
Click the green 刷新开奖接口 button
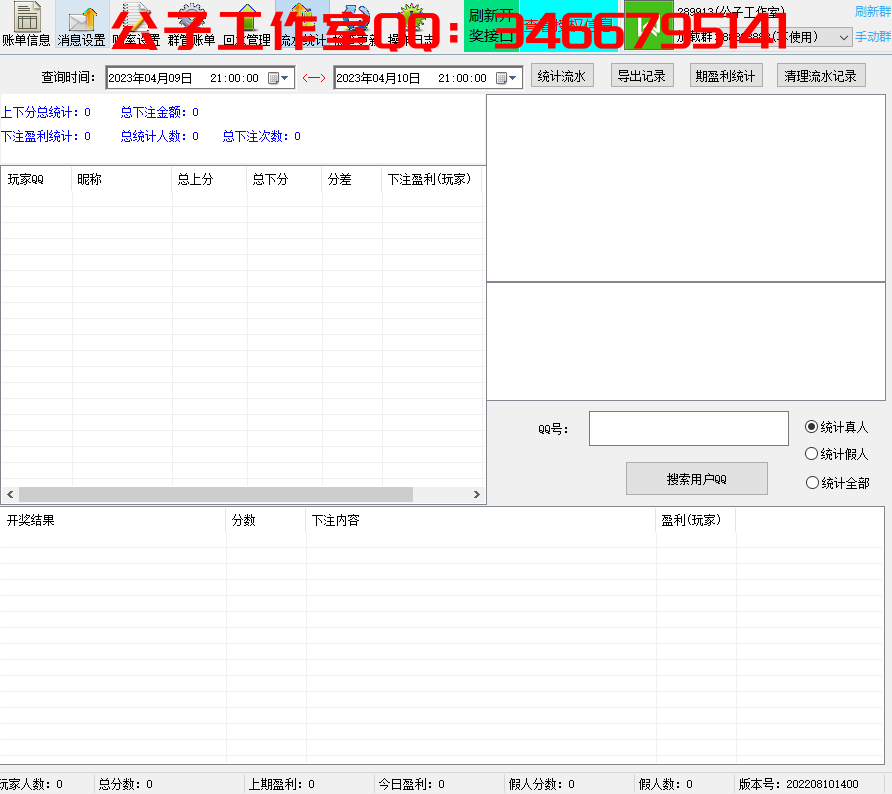(x=492, y=26)
